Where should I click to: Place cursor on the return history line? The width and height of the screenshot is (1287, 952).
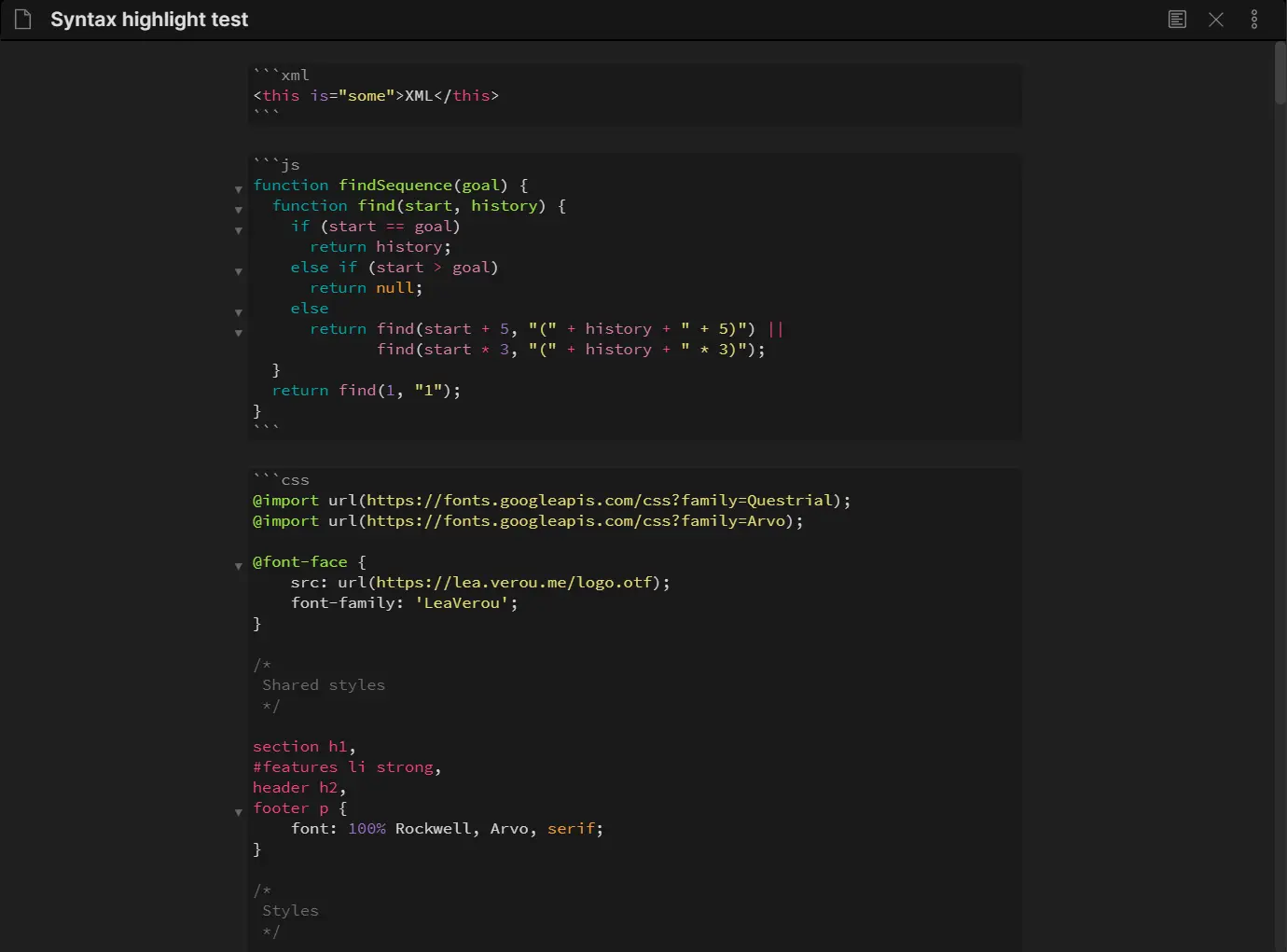pos(381,246)
